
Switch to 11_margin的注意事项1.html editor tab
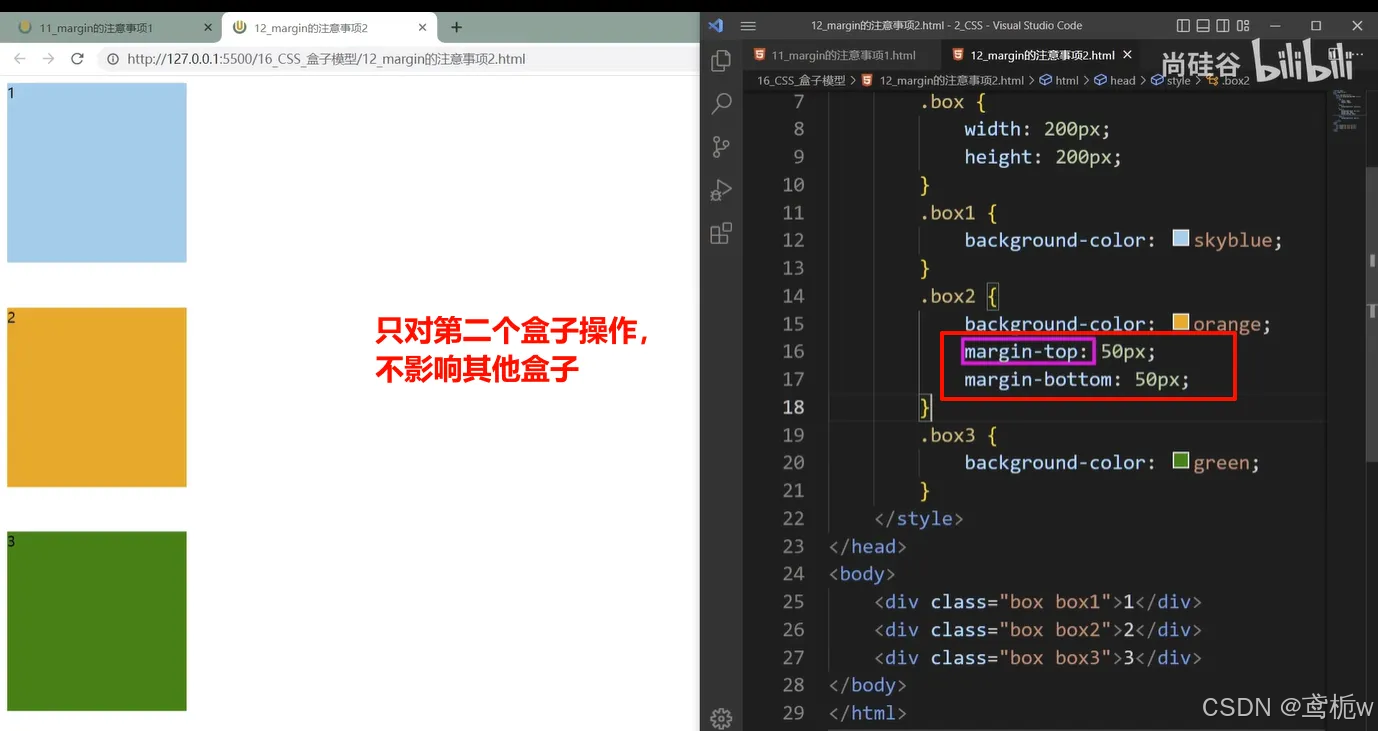[x=844, y=55]
